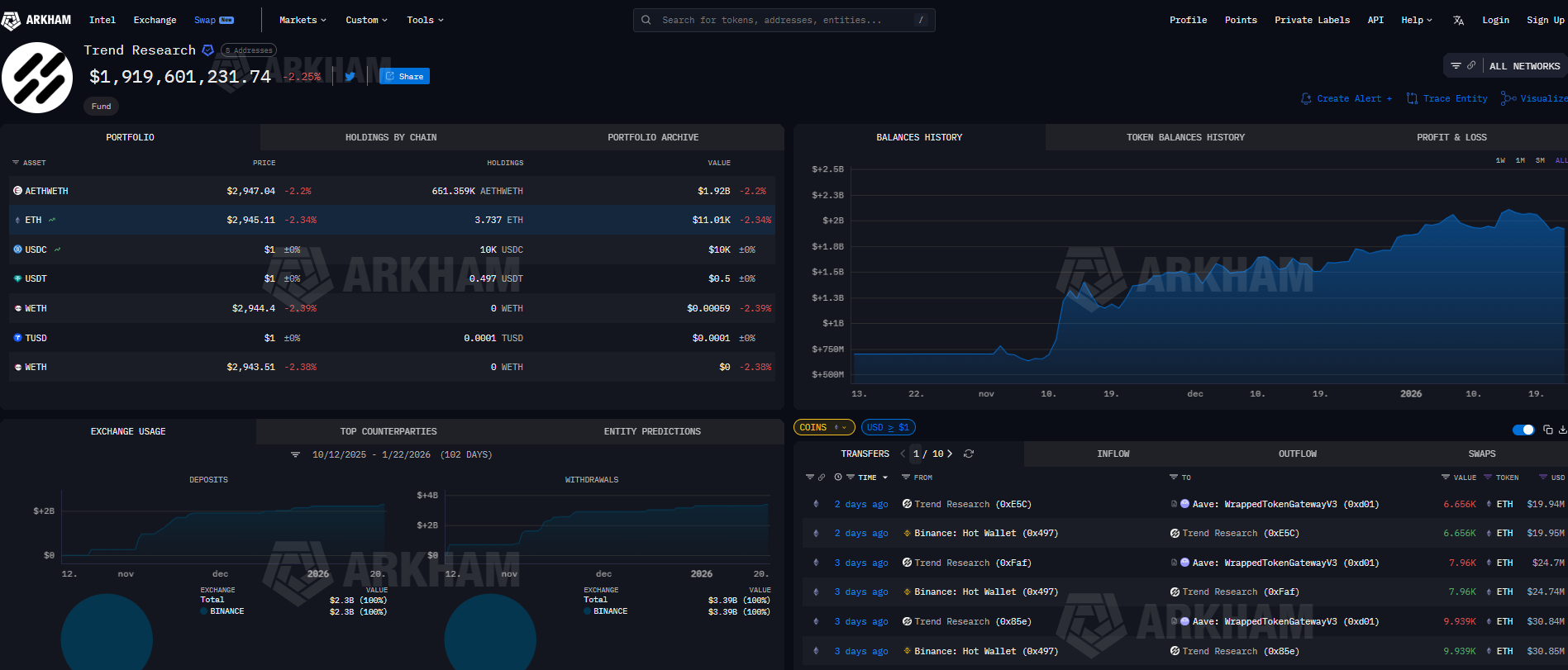Click the token search input field

point(784,20)
